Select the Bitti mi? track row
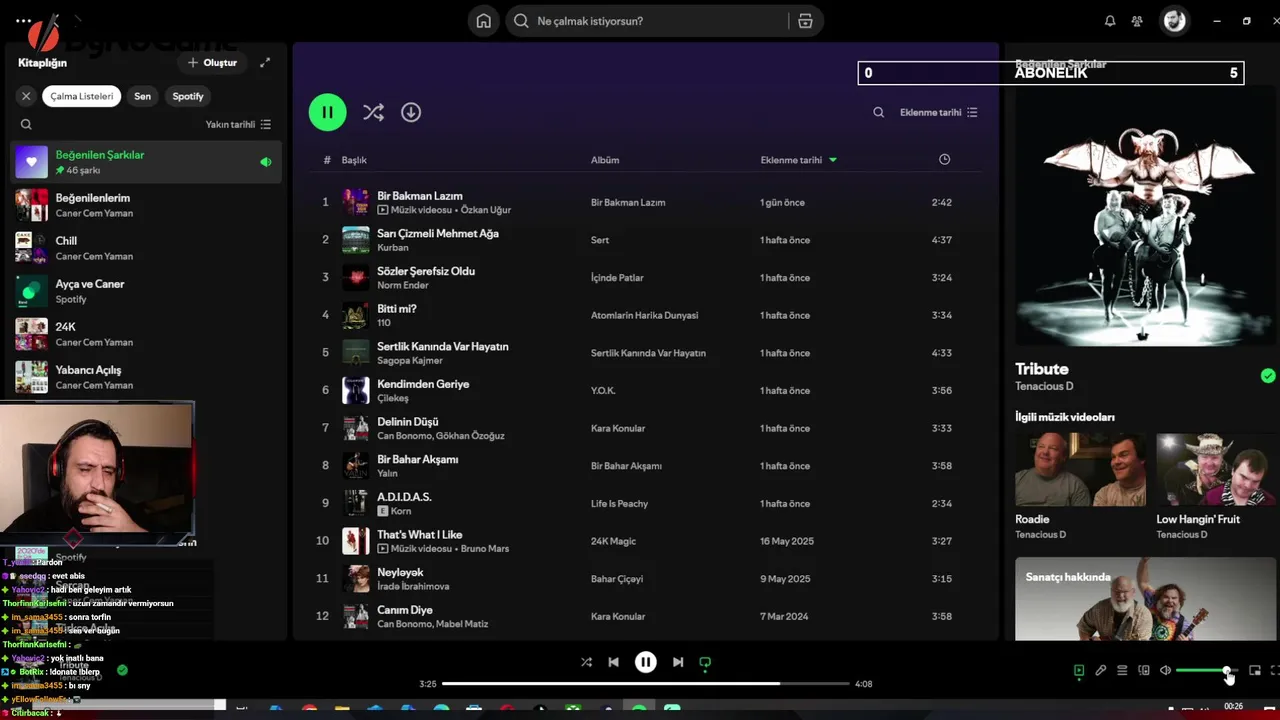This screenshot has width=1280, height=720. [645, 315]
